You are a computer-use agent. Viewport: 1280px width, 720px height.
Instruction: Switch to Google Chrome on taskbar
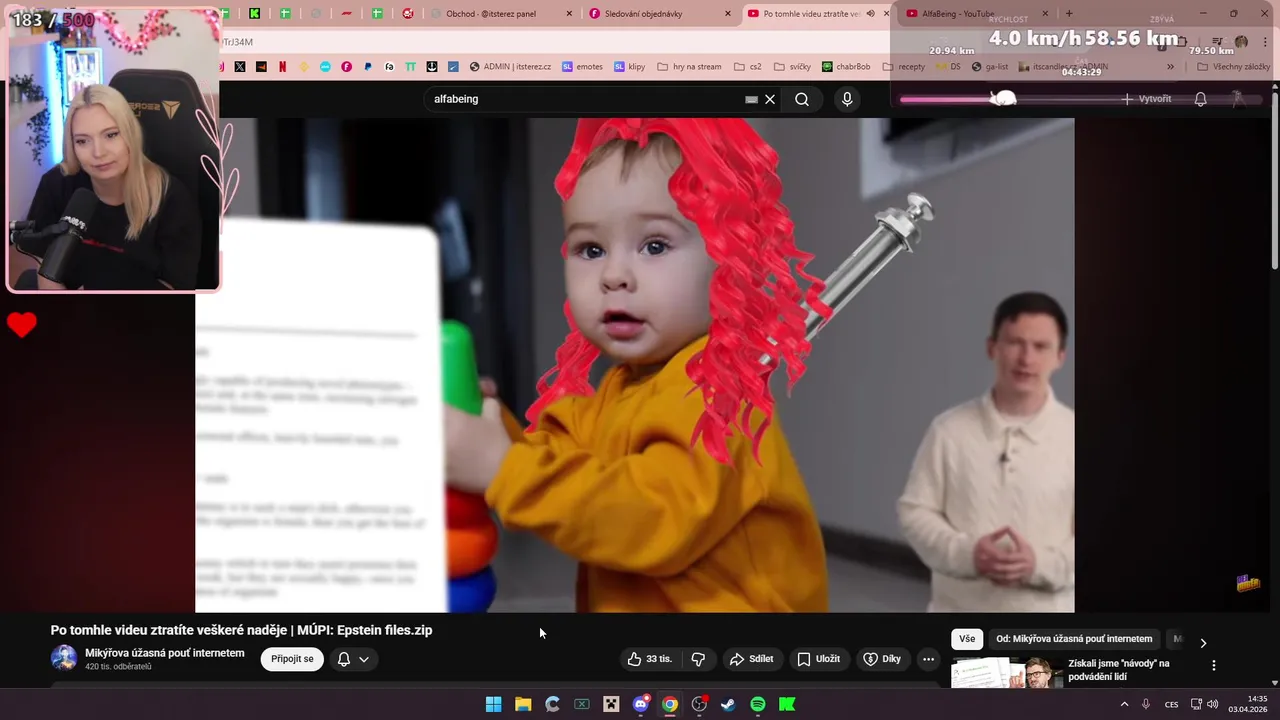pos(670,704)
